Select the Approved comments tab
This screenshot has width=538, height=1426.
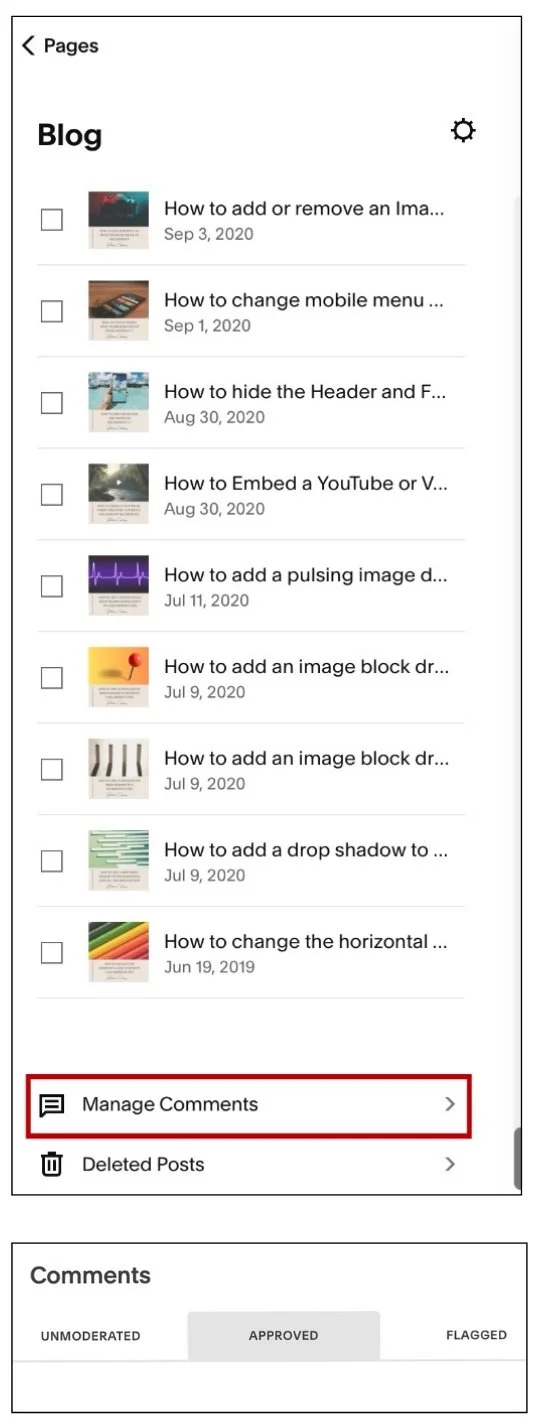click(x=284, y=1336)
